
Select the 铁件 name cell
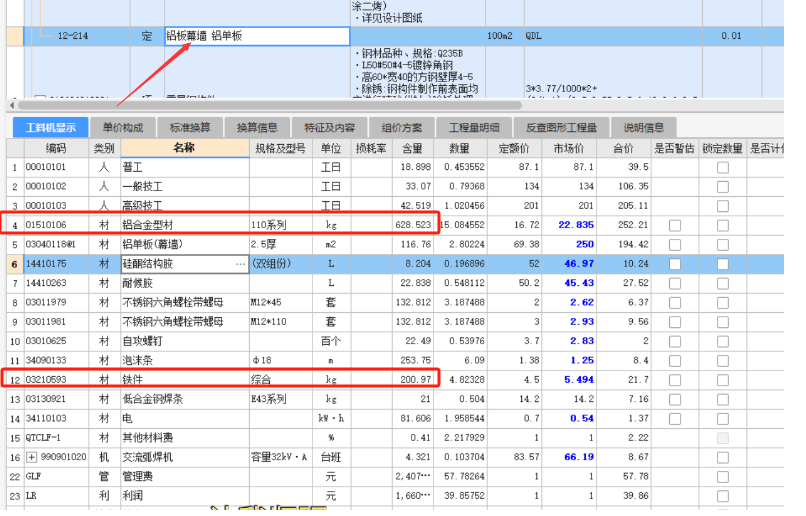tap(185, 380)
